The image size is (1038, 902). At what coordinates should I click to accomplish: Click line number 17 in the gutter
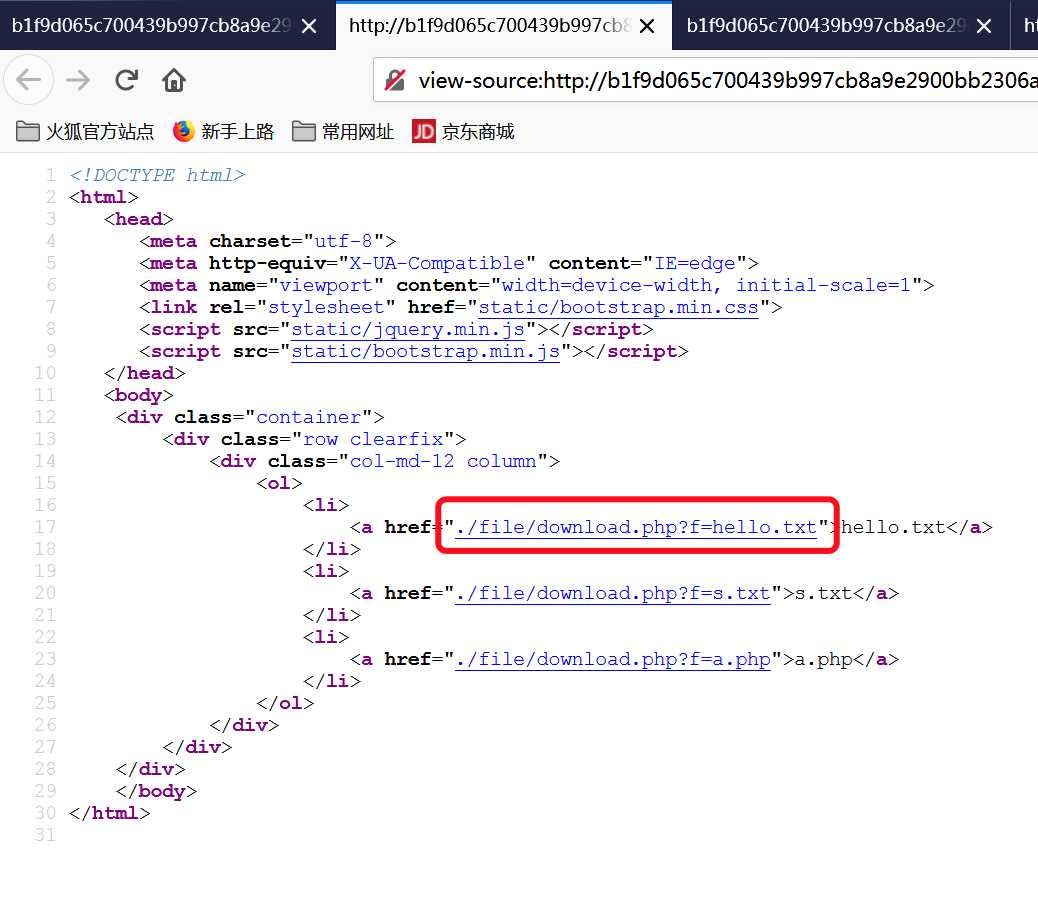(x=45, y=527)
